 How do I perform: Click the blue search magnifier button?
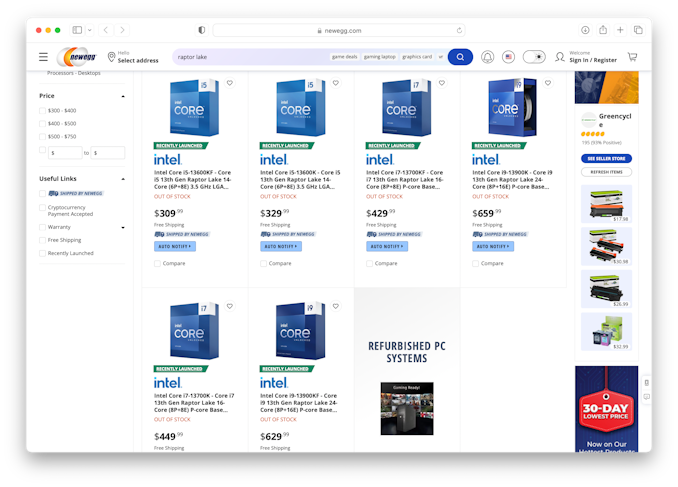[460, 57]
